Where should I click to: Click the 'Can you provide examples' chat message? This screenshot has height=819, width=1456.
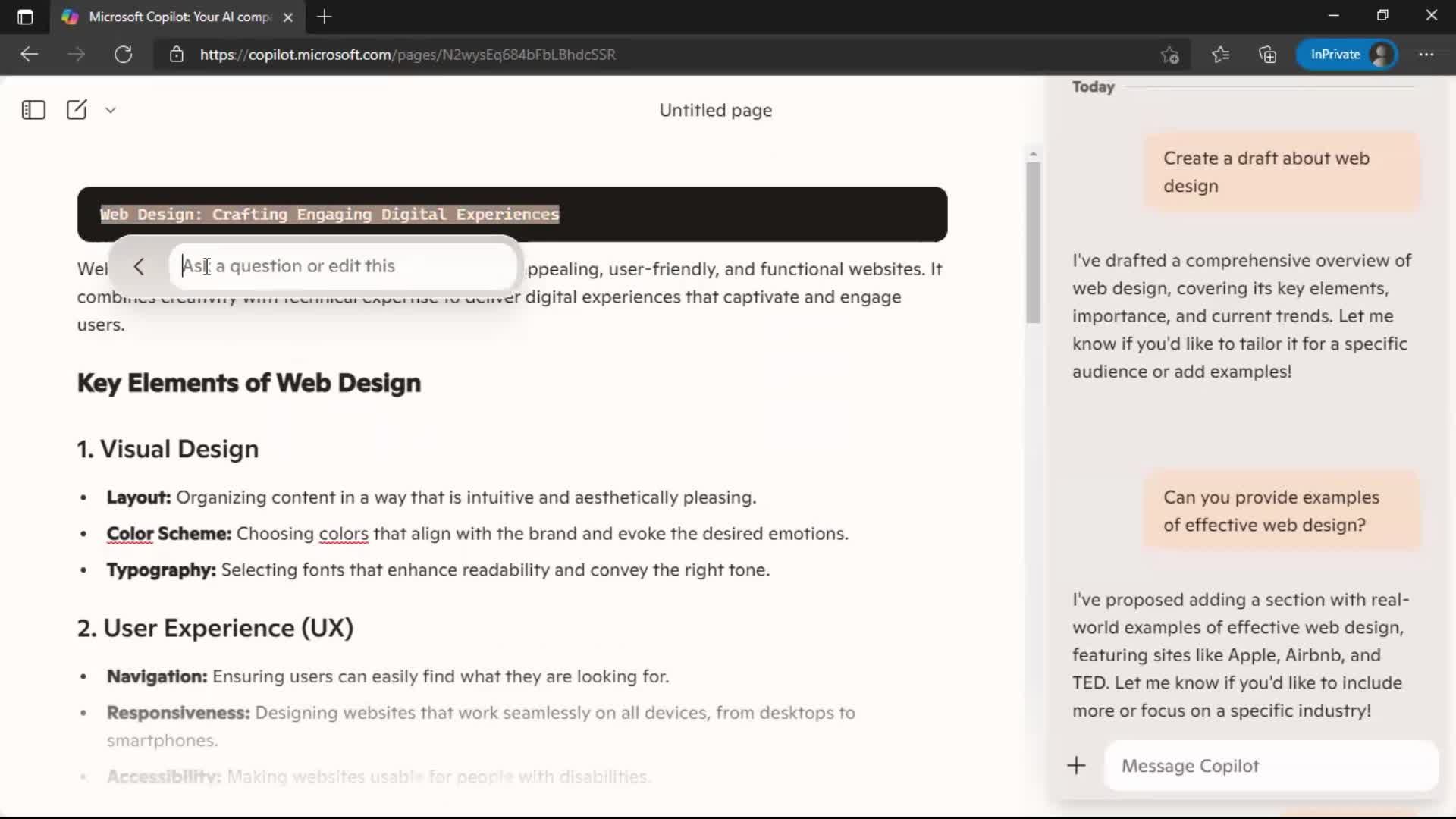(x=1282, y=511)
